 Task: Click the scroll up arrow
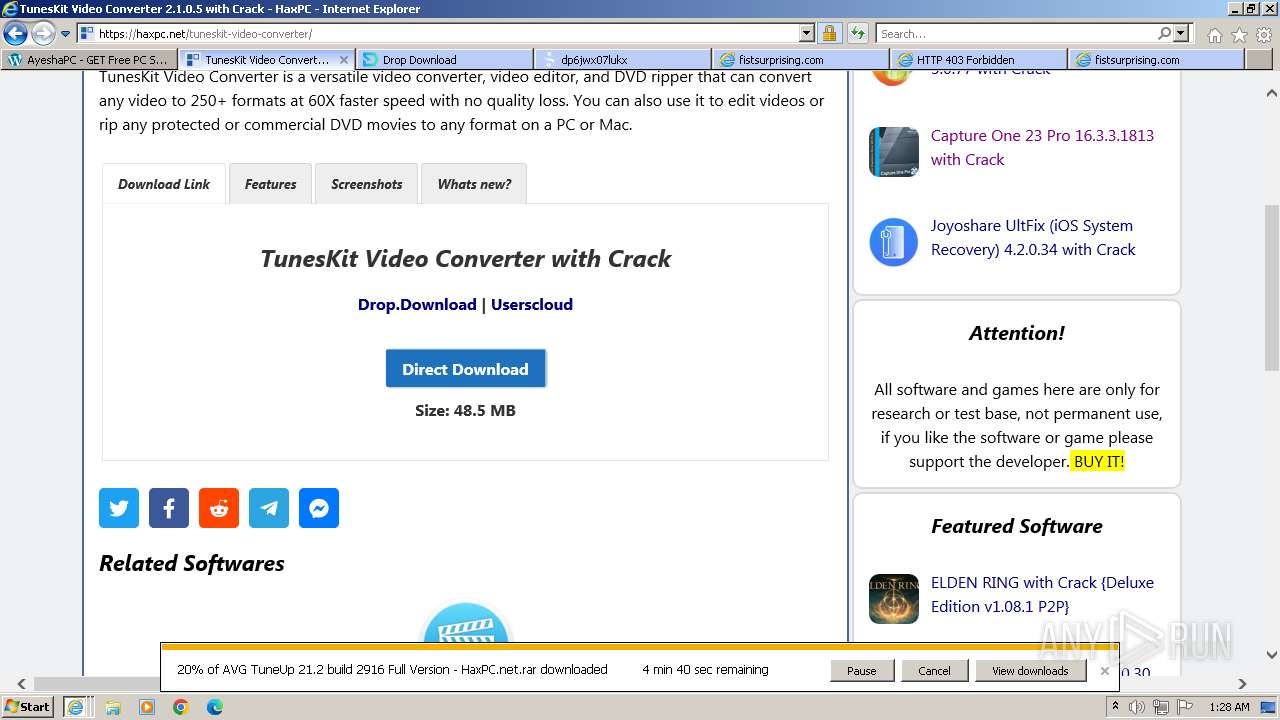[x=1271, y=92]
